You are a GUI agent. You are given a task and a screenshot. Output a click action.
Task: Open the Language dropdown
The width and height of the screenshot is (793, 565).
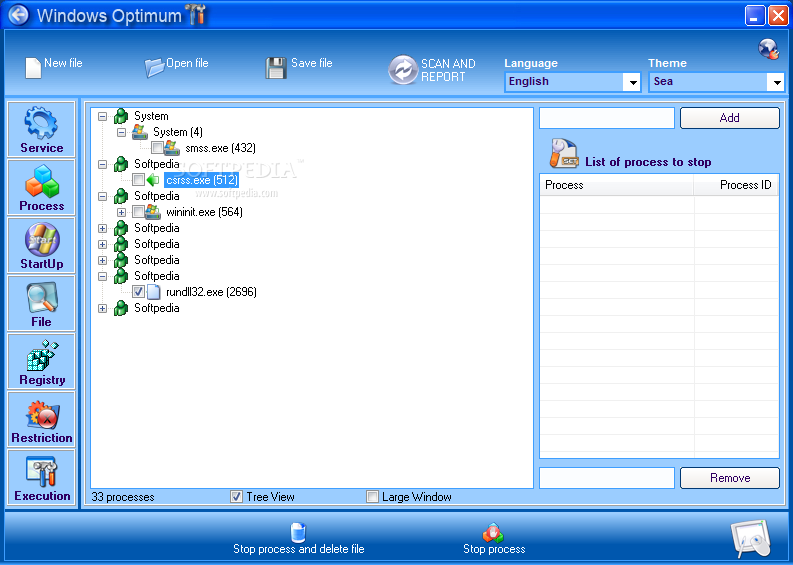[x=632, y=82]
